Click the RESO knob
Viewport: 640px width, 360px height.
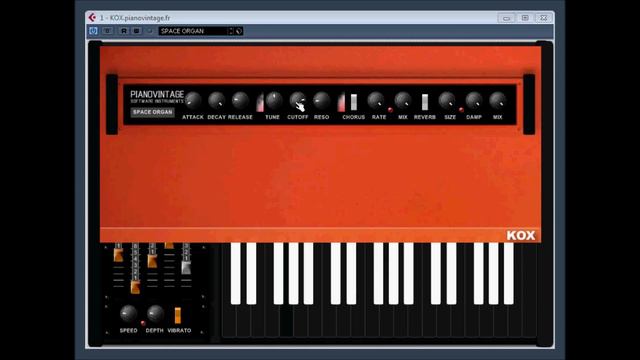pyautogui.click(x=321, y=100)
